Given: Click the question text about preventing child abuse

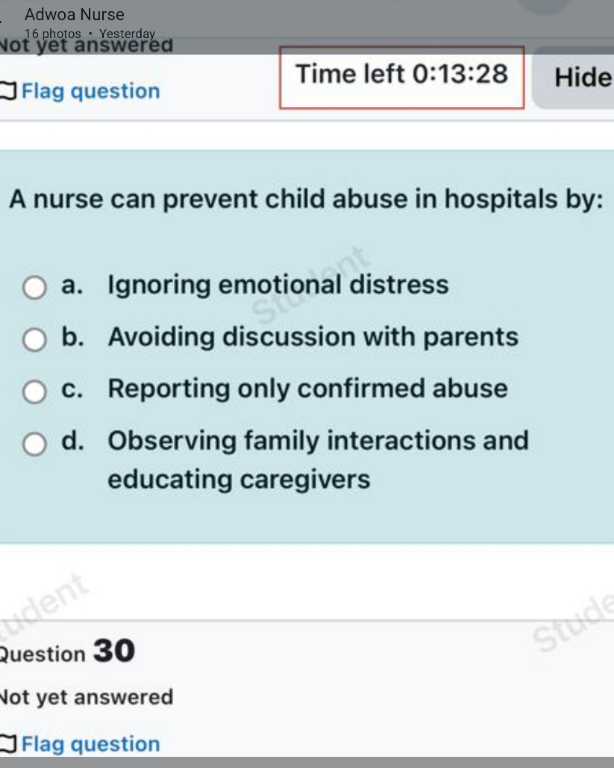Looking at the screenshot, I should (306, 199).
